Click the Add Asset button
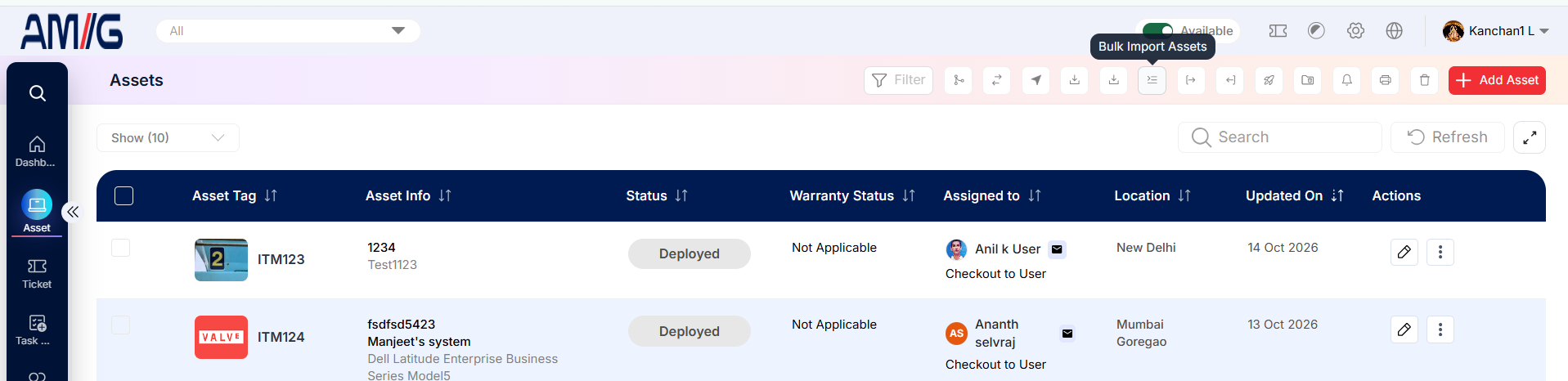 (x=1497, y=80)
